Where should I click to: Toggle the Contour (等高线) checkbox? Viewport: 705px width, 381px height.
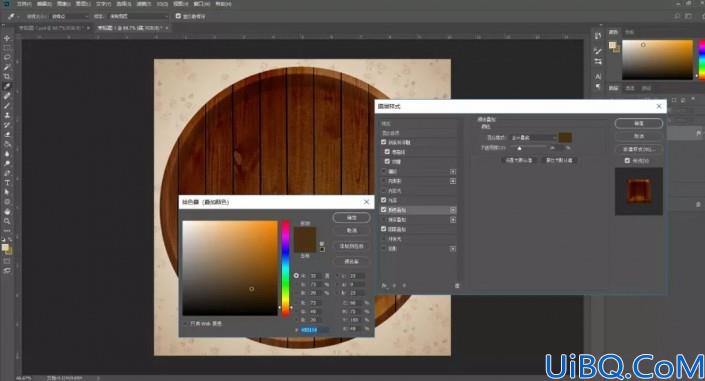coord(387,152)
